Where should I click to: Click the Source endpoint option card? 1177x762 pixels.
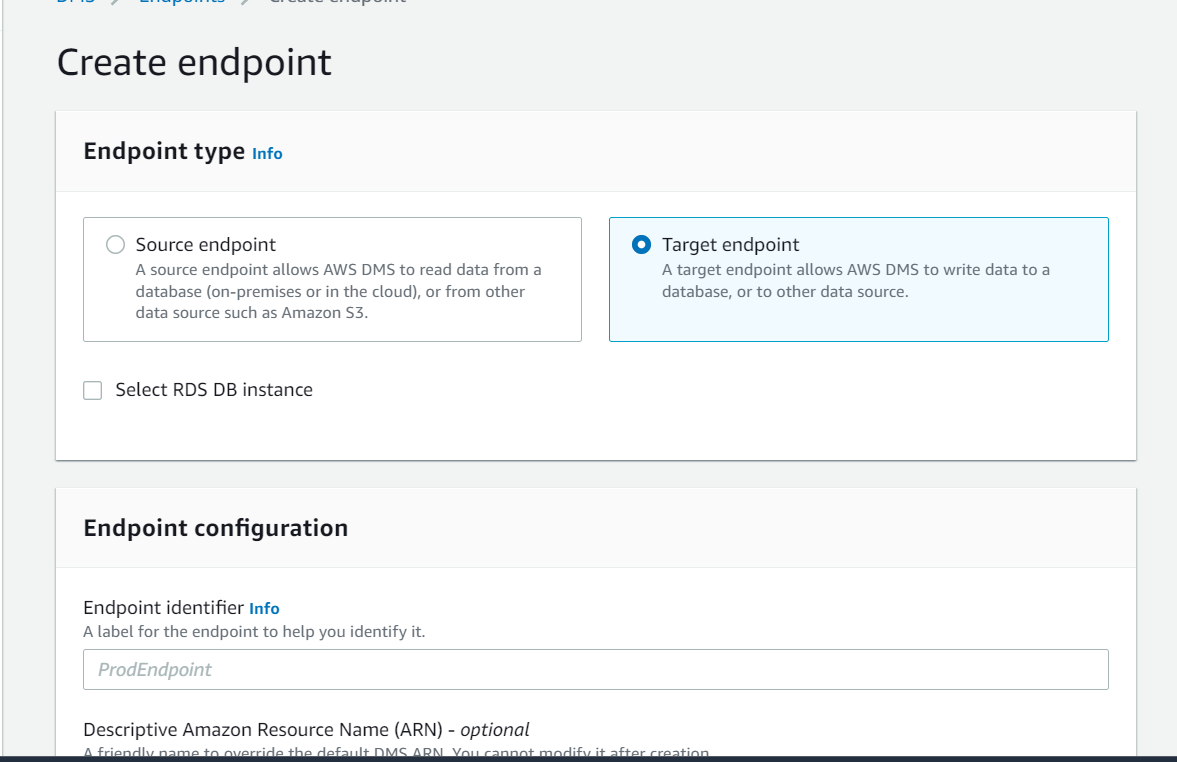pos(332,279)
